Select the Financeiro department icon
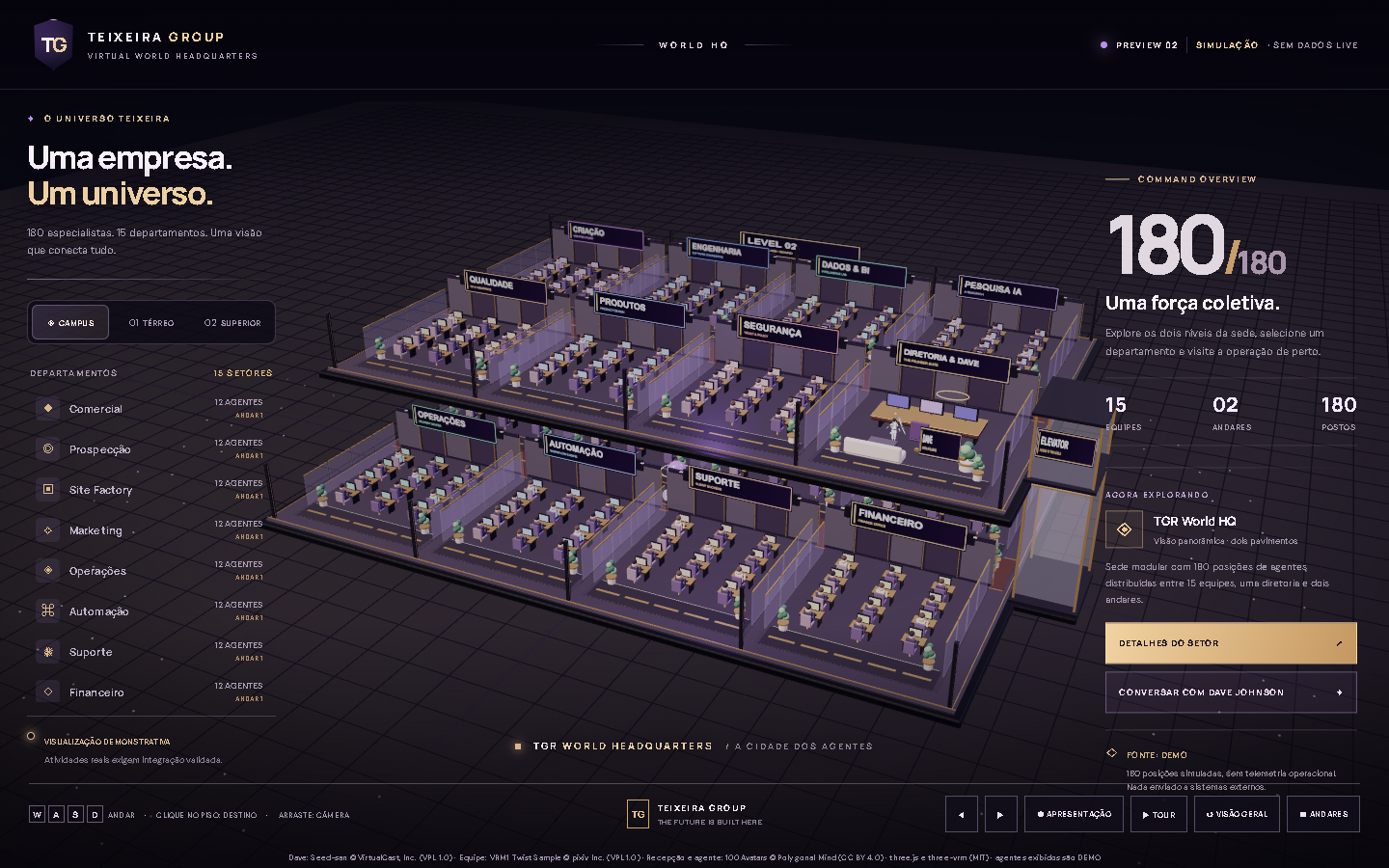This screenshot has height=868, width=1389. coord(47,692)
